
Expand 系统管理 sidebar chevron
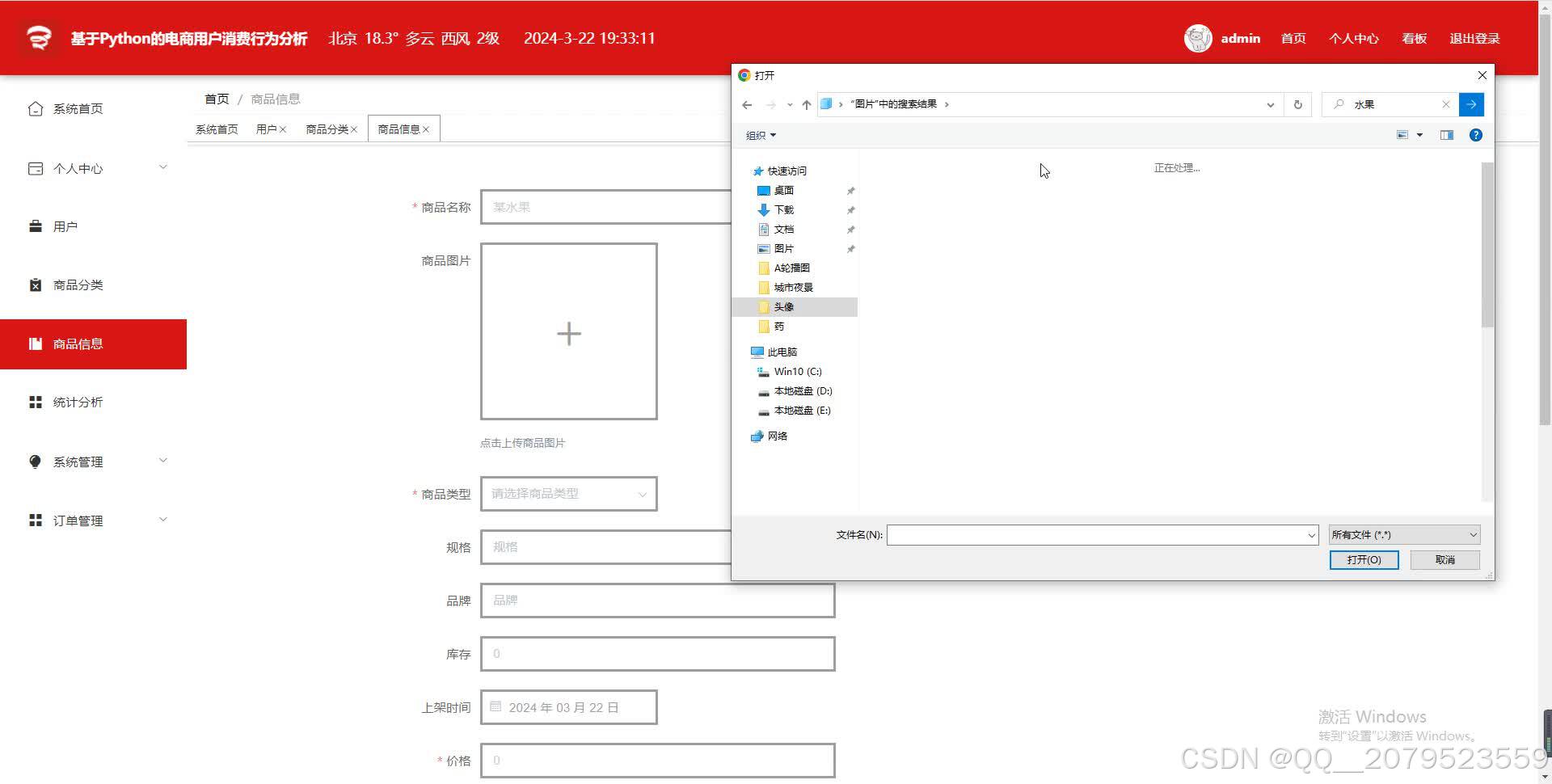tap(163, 461)
